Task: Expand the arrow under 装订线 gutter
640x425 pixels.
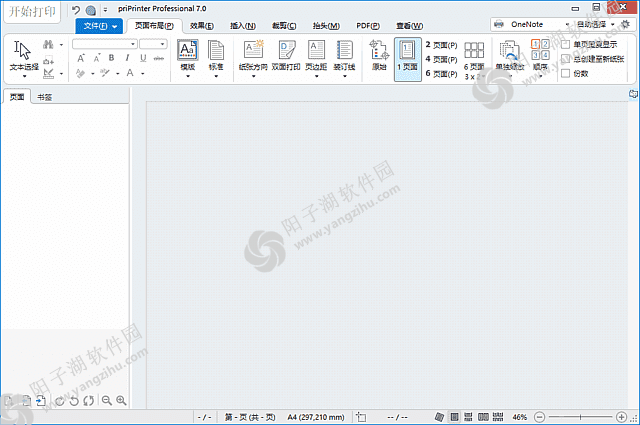Action: [x=344, y=76]
